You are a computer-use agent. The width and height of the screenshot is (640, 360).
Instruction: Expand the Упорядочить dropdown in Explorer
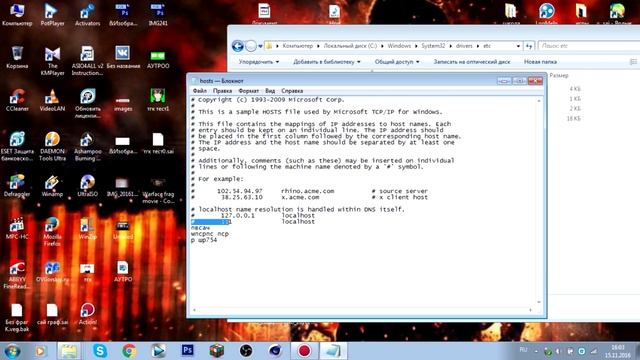pyautogui.click(x=259, y=62)
